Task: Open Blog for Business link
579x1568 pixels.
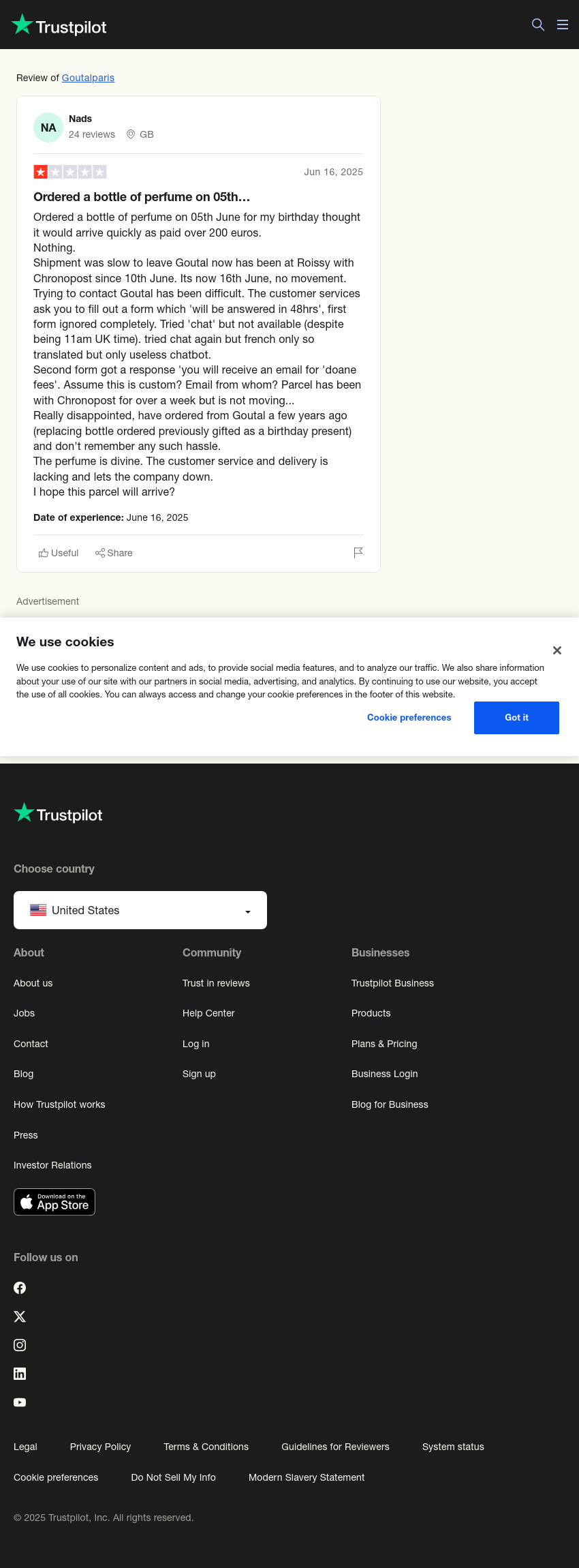Action: 390,1104
